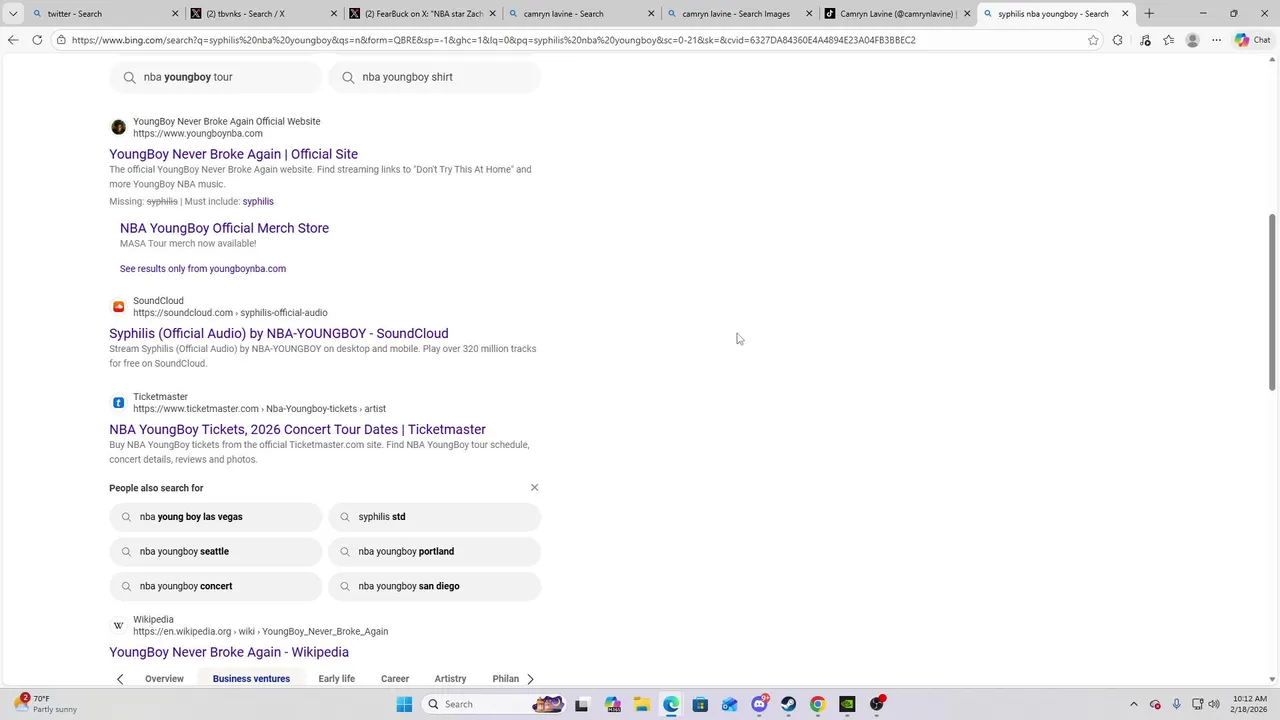
Task: Search 'nba youngboy seattle' related query
Action: click(216, 552)
